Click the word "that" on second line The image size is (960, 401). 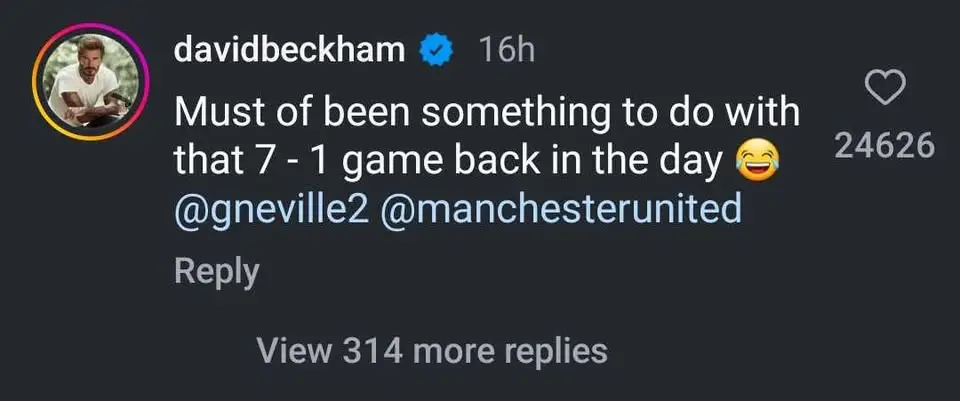207,162
